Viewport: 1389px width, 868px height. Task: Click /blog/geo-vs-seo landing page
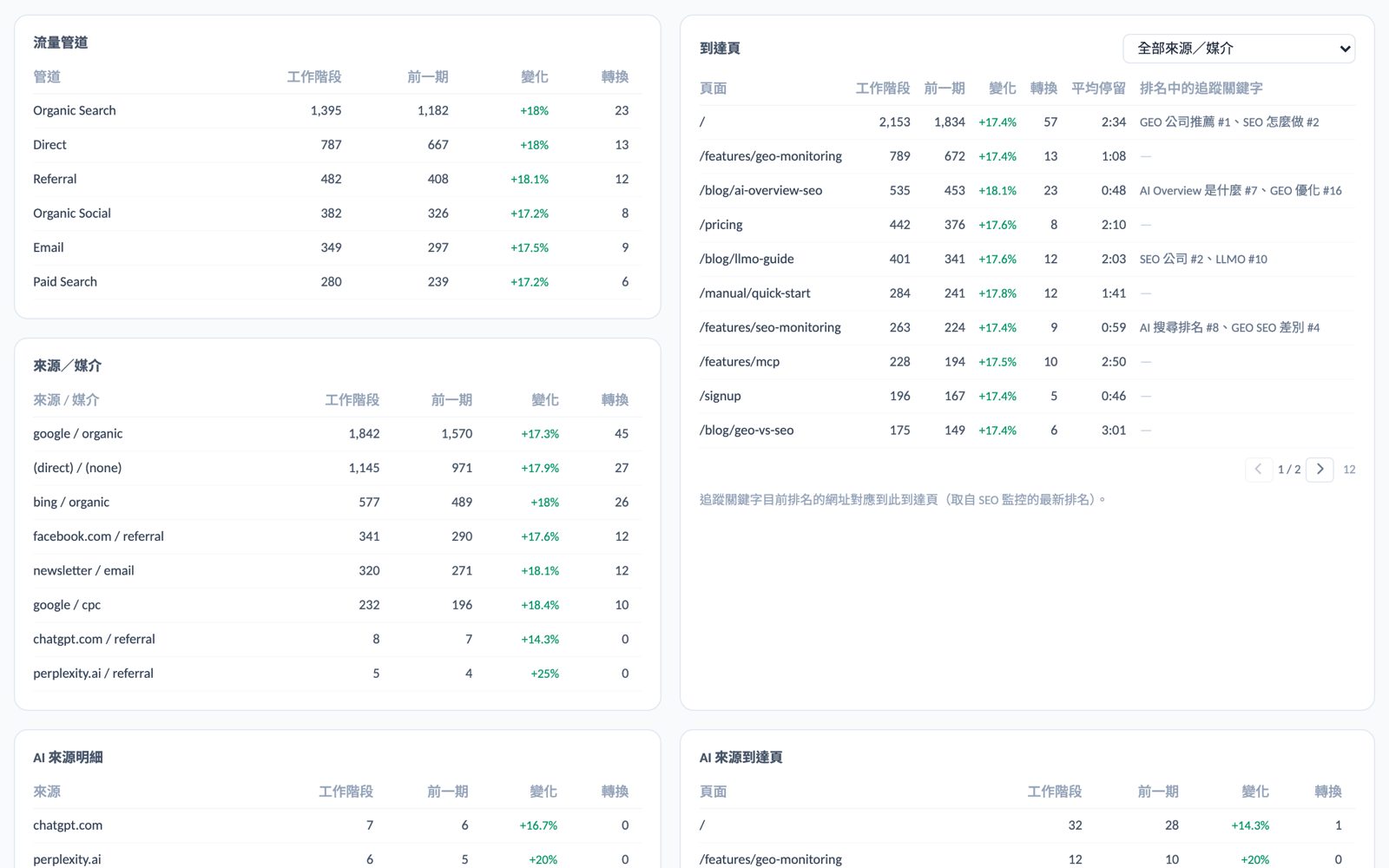tap(747, 431)
